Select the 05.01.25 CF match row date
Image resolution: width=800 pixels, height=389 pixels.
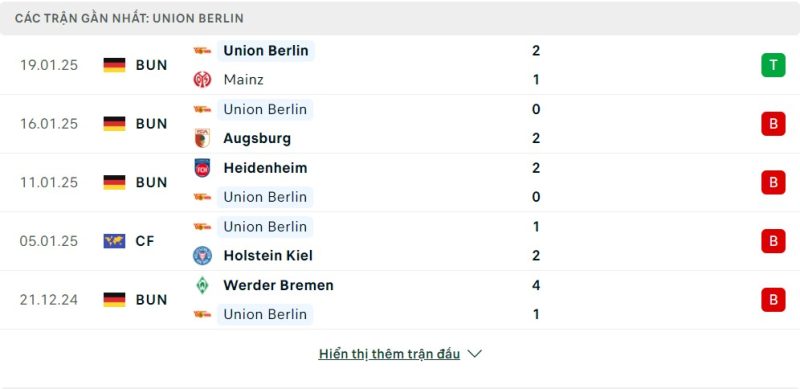pyautogui.click(x=49, y=241)
